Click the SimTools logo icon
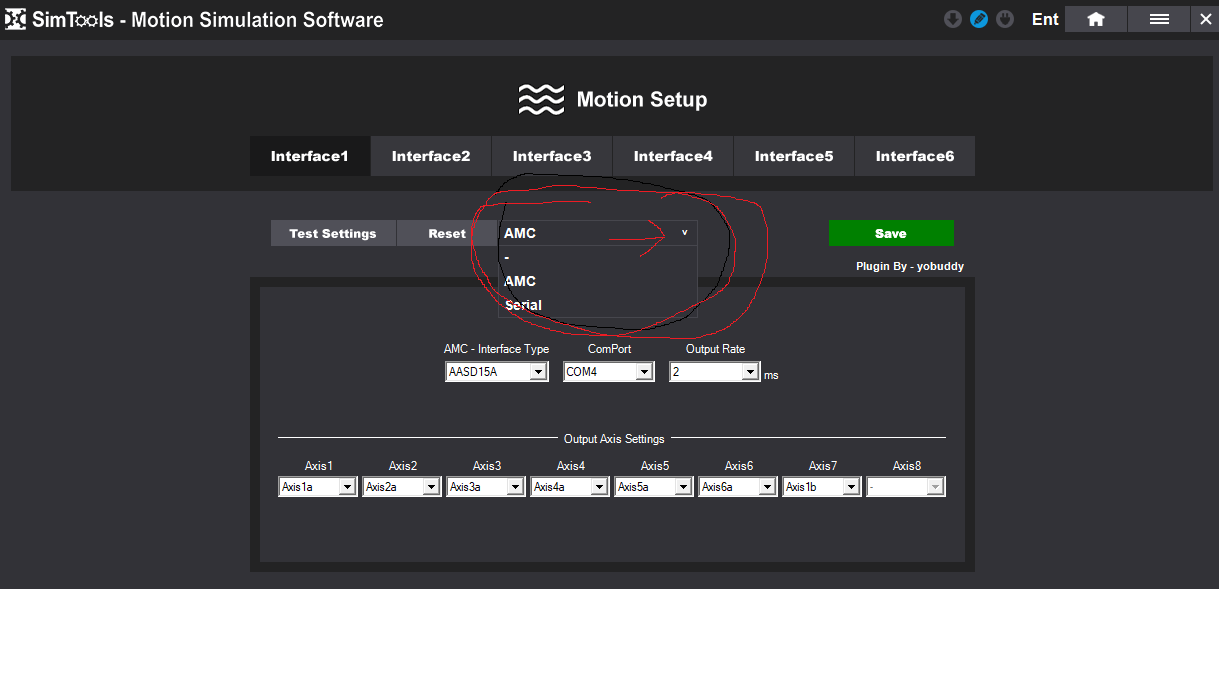1219x700 pixels. pyautogui.click(x=15, y=19)
